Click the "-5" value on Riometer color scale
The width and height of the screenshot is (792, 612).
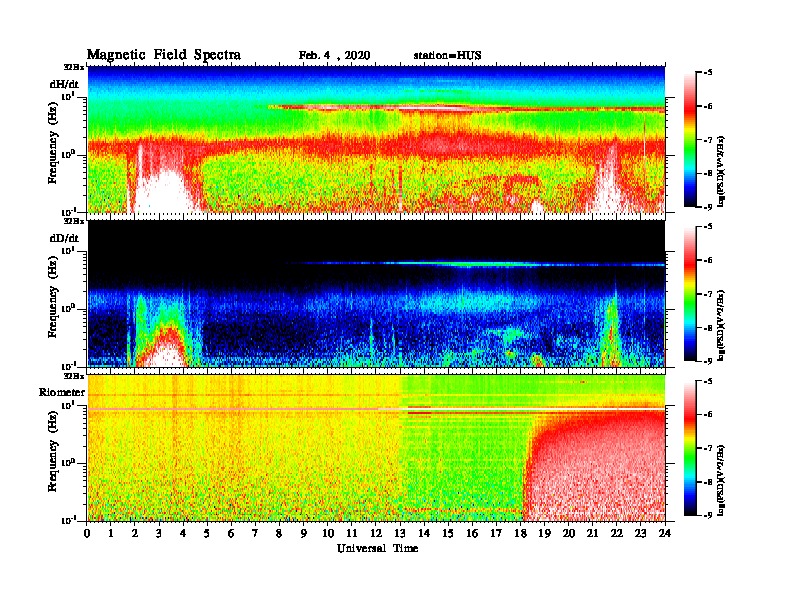click(x=708, y=382)
